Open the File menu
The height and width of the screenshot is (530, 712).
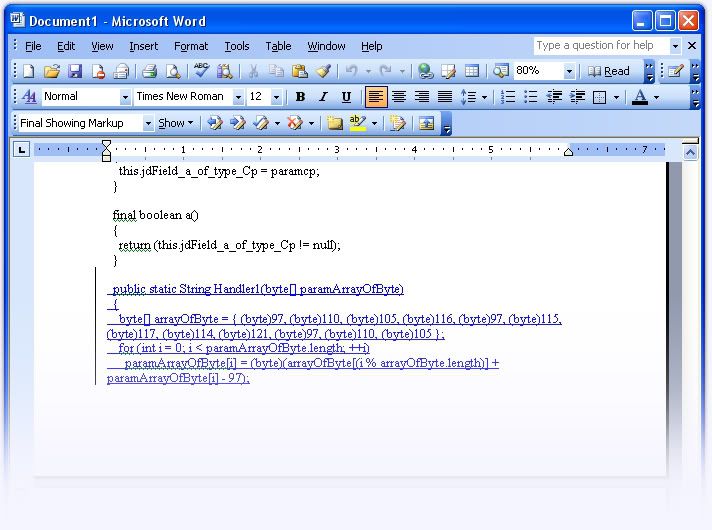pyautogui.click(x=33, y=46)
